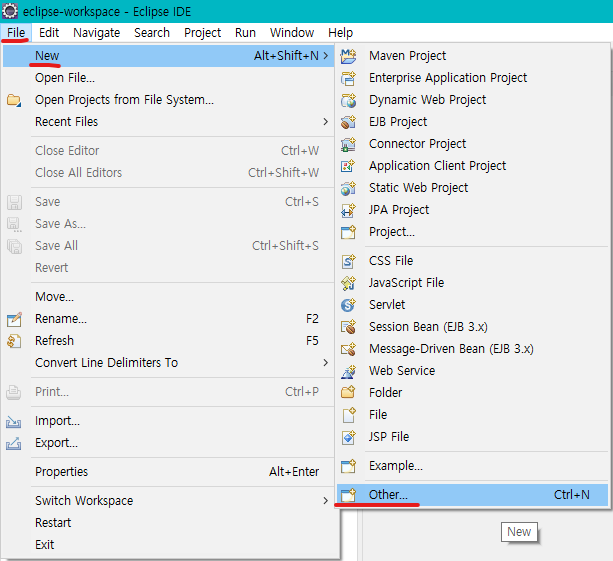The width and height of the screenshot is (613, 561).
Task: Click the Application Client Project icon
Action: pyautogui.click(x=348, y=166)
